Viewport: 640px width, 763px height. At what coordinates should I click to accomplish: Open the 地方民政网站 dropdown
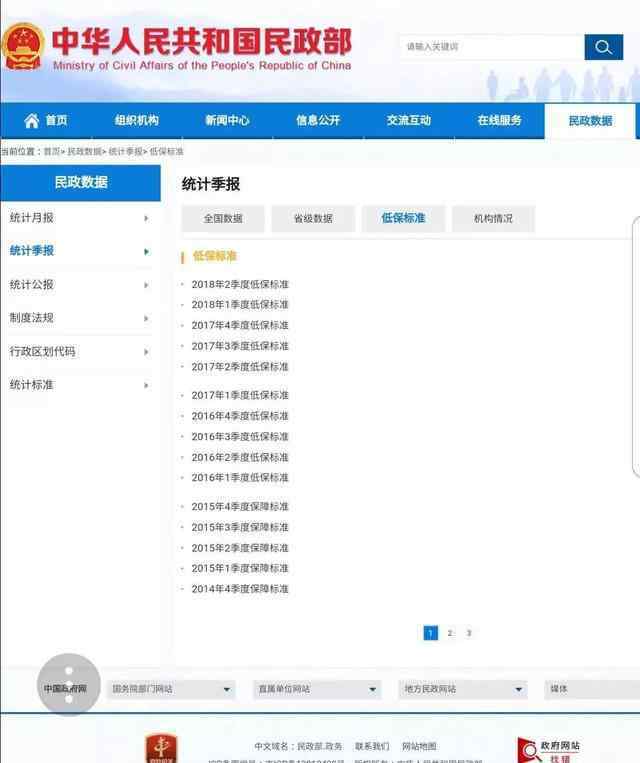tap(463, 689)
